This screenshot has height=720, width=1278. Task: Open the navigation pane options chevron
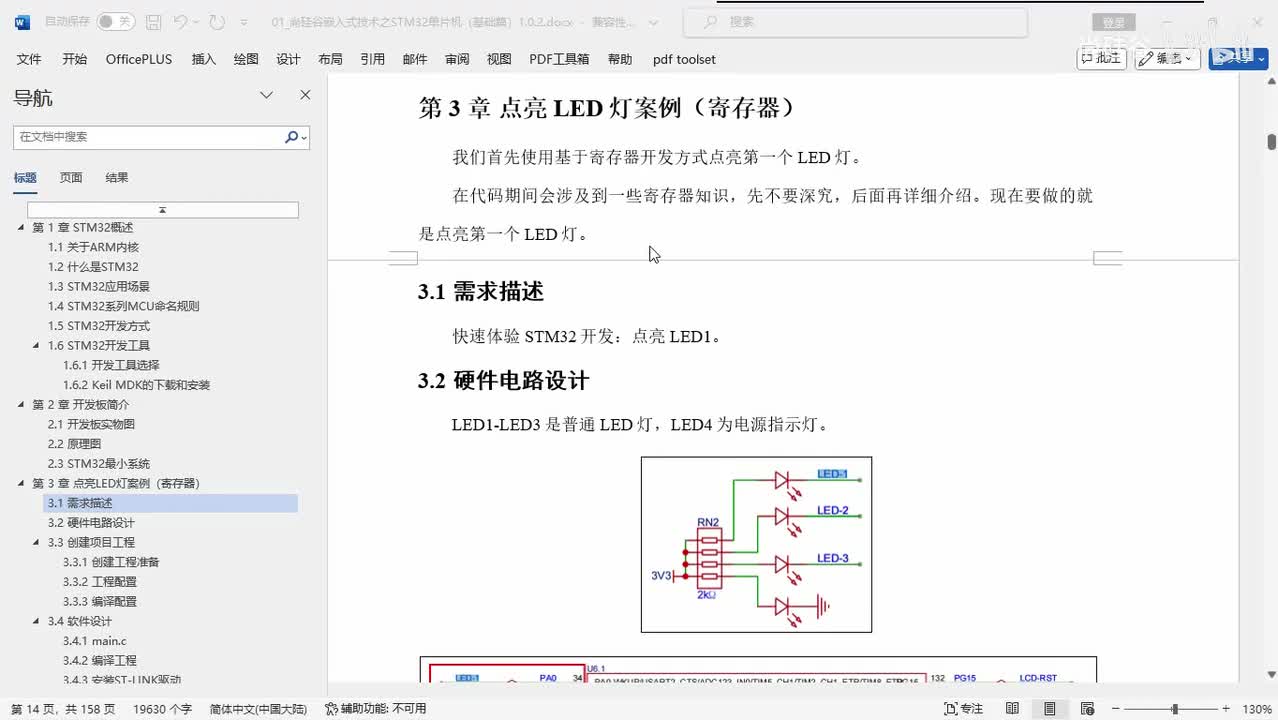click(x=266, y=95)
